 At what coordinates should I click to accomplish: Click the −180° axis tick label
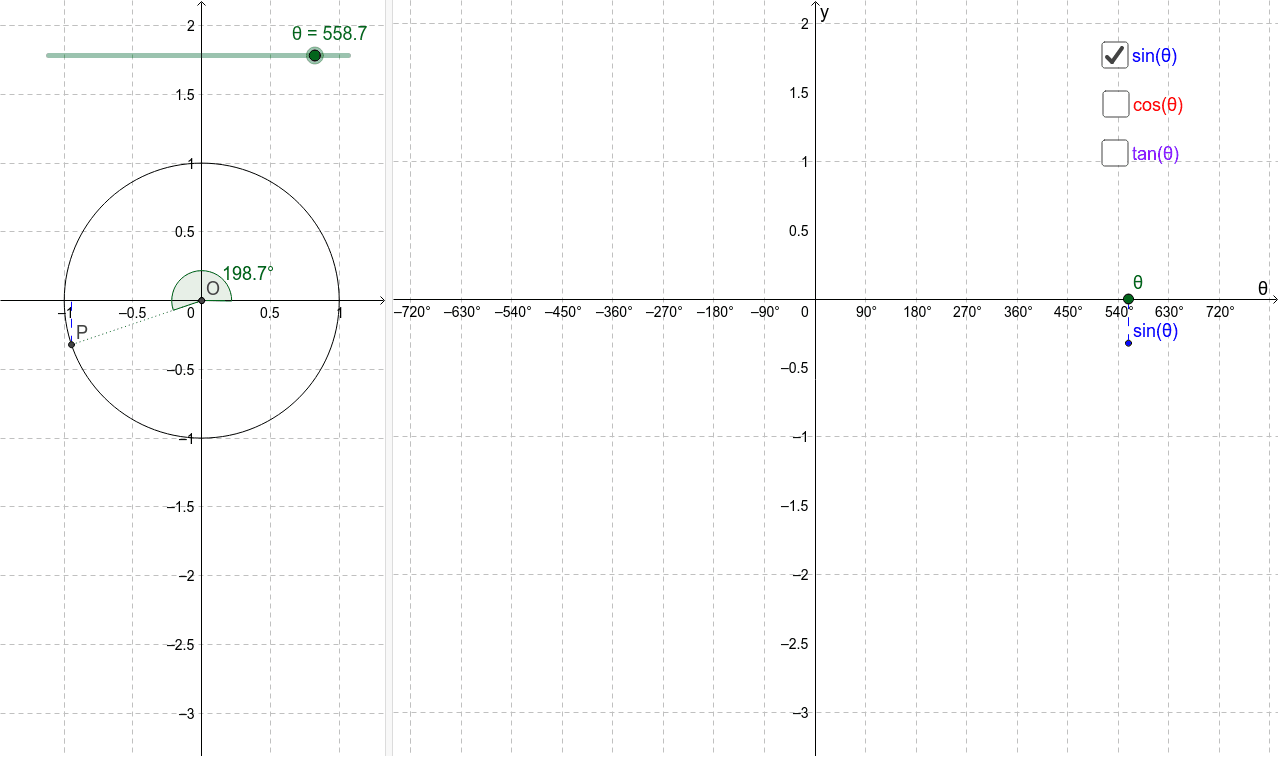tap(715, 312)
